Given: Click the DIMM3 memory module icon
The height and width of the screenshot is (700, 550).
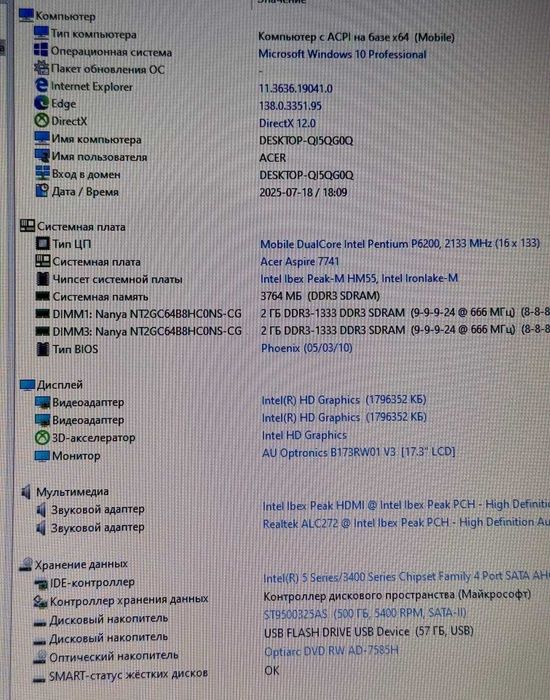Looking at the screenshot, I should click(42, 331).
